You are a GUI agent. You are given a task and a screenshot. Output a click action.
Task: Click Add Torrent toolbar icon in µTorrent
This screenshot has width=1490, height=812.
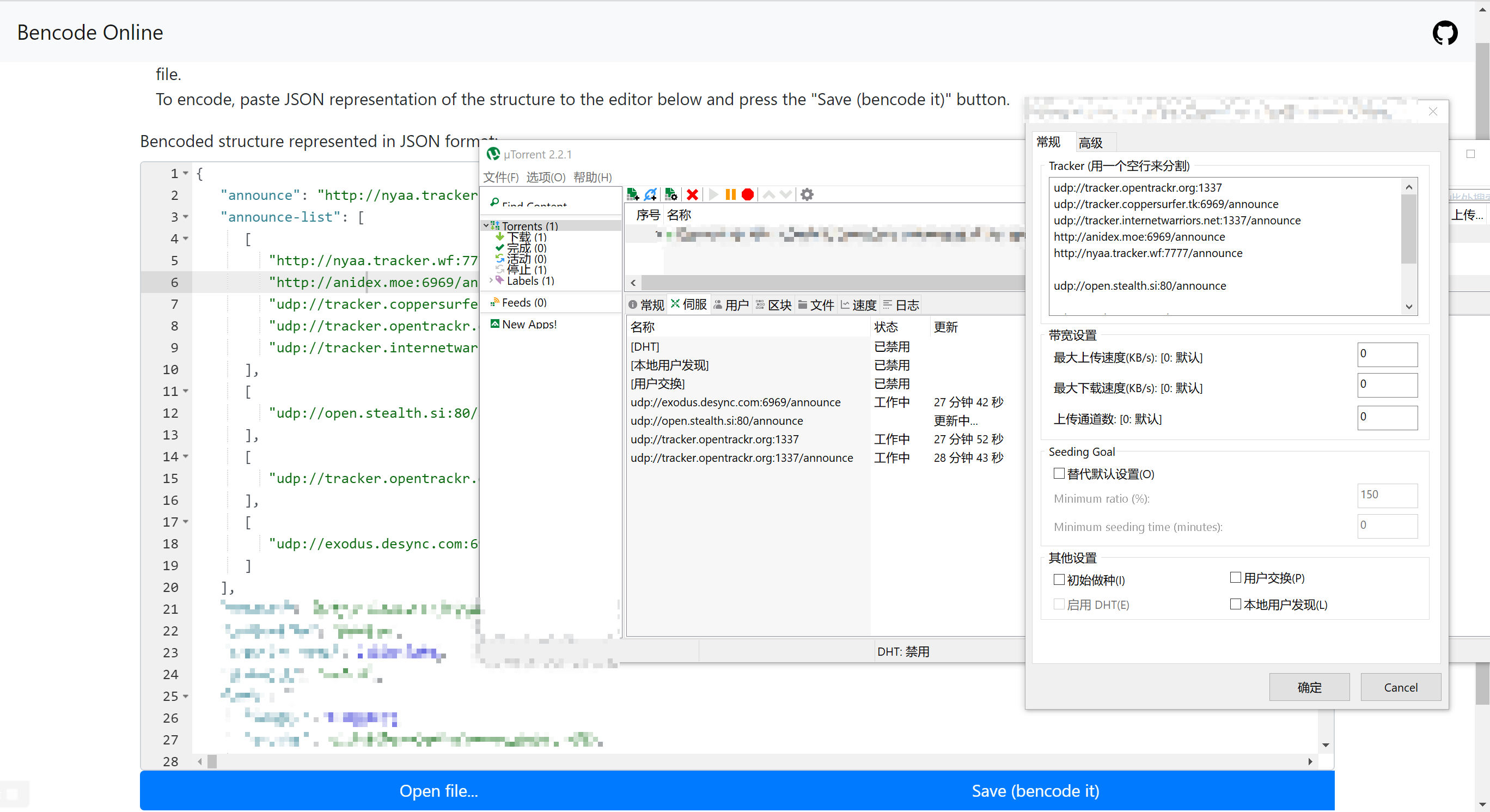point(633,194)
